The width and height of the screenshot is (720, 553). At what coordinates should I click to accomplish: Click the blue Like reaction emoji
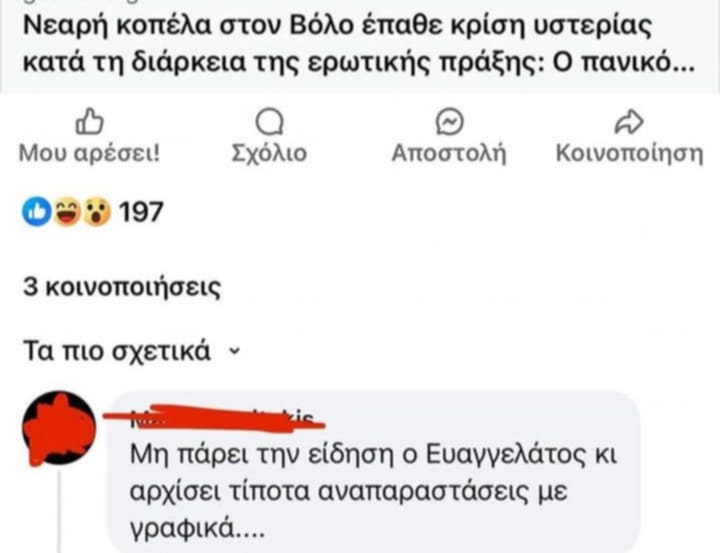coord(37,212)
